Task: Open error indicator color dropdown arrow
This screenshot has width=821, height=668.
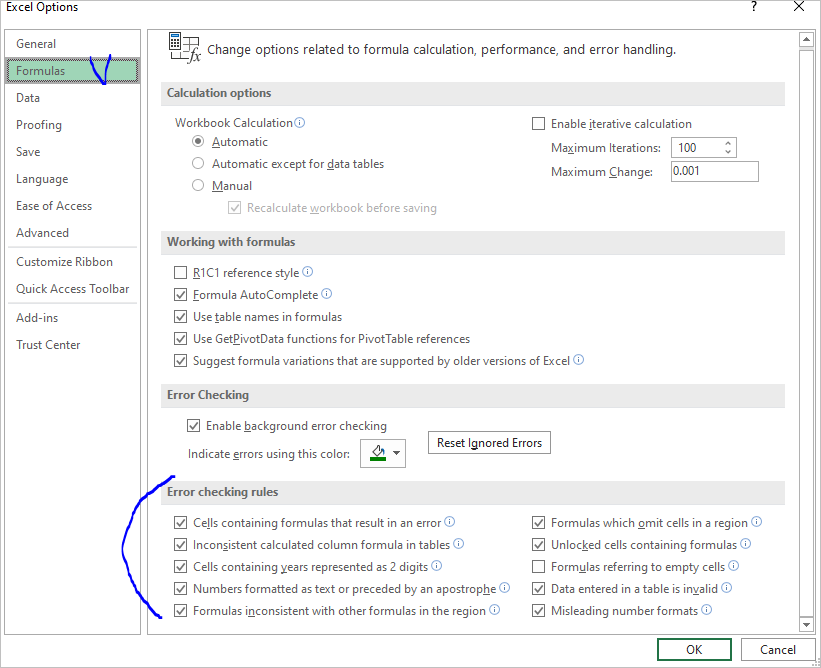Action: 396,453
